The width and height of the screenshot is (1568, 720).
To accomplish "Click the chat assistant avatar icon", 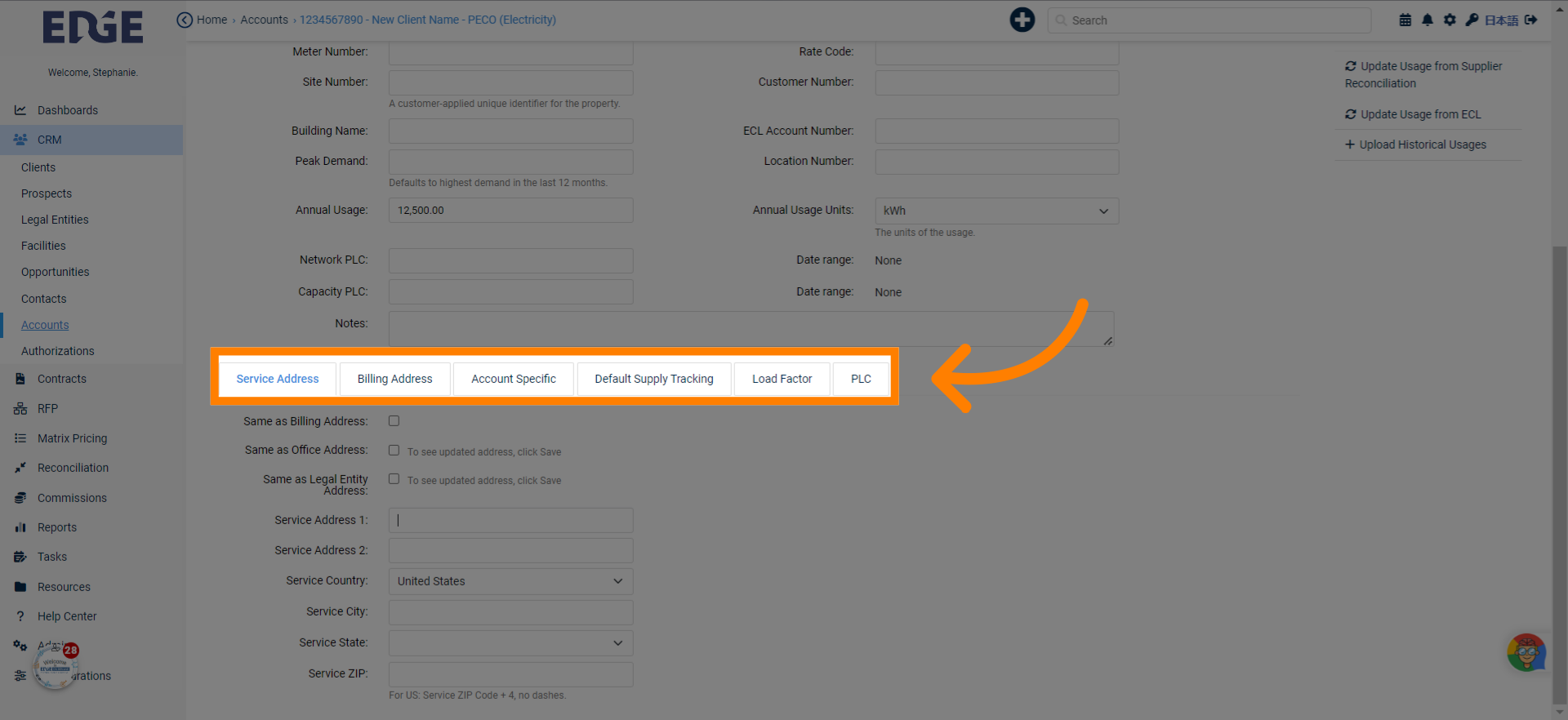I will (x=1526, y=653).
